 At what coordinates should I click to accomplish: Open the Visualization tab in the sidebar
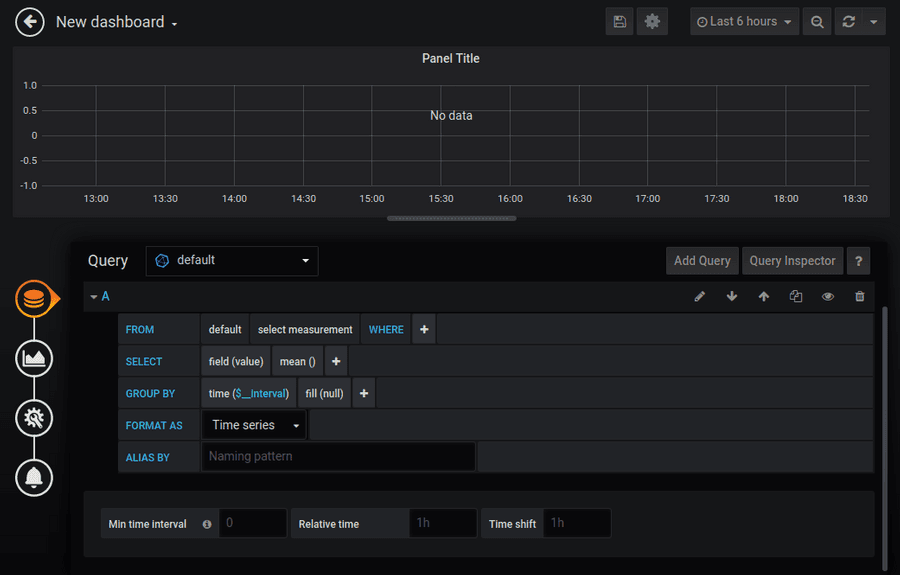tap(34, 359)
